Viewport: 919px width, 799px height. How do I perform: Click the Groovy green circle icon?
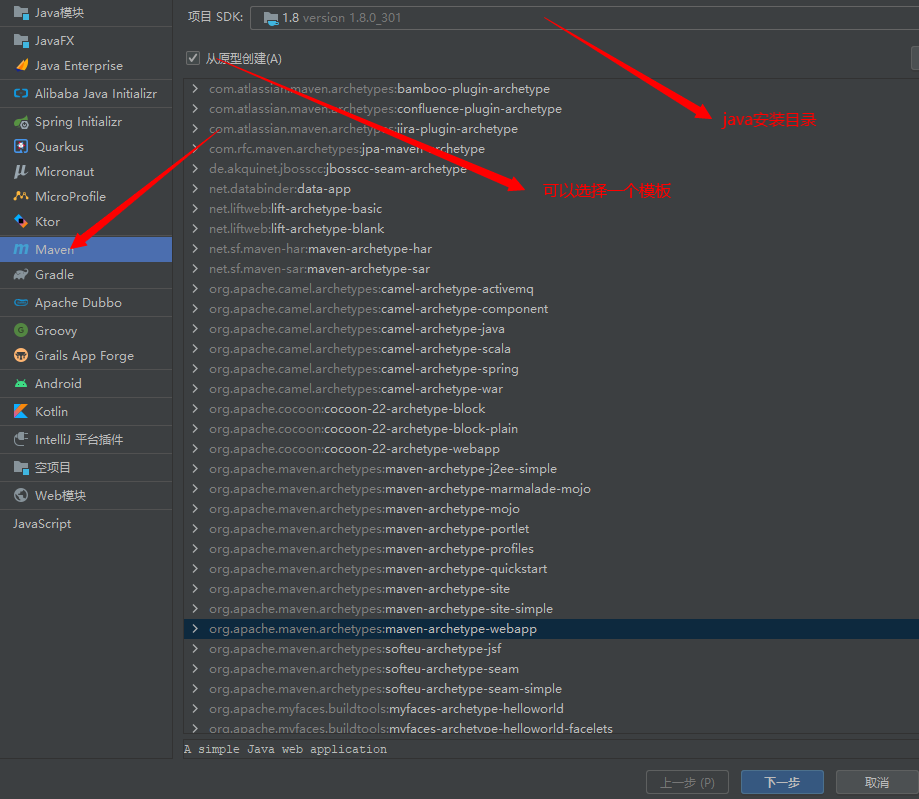21,330
